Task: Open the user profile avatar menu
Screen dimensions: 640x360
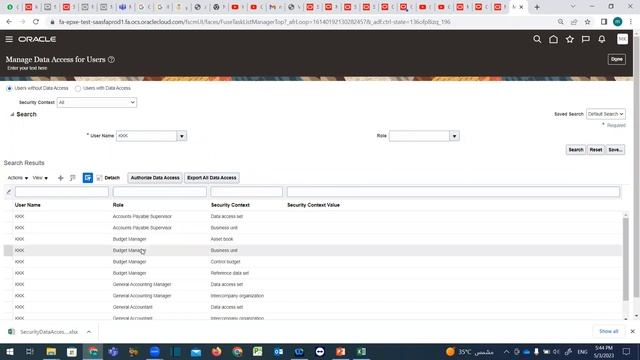Action: tap(622, 39)
